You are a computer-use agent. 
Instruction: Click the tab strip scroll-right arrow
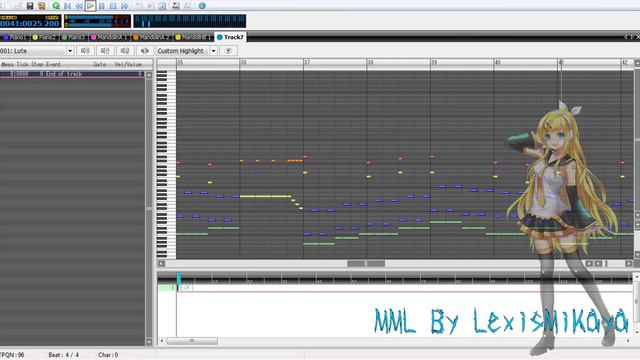pos(631,37)
